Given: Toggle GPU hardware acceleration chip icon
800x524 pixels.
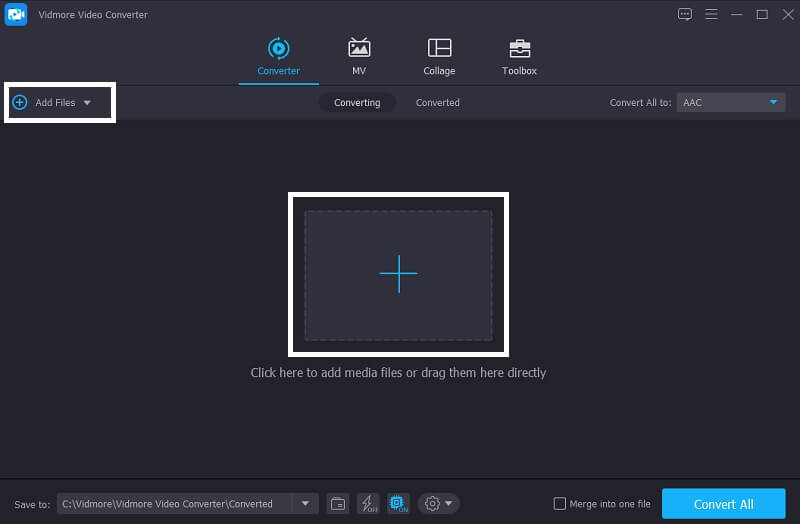Looking at the screenshot, I should (398, 504).
